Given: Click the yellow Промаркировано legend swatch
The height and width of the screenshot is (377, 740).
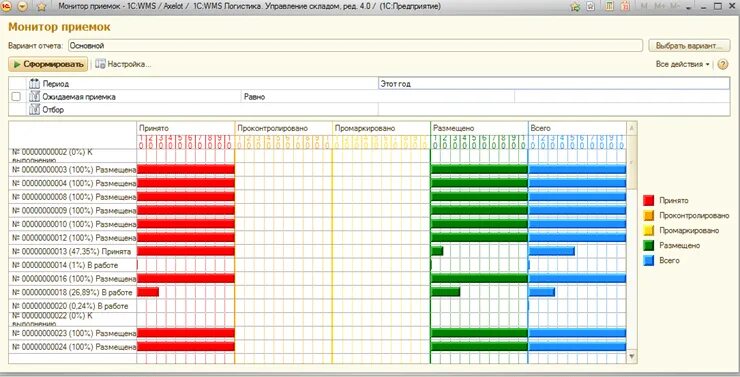Looking at the screenshot, I should [649, 231].
